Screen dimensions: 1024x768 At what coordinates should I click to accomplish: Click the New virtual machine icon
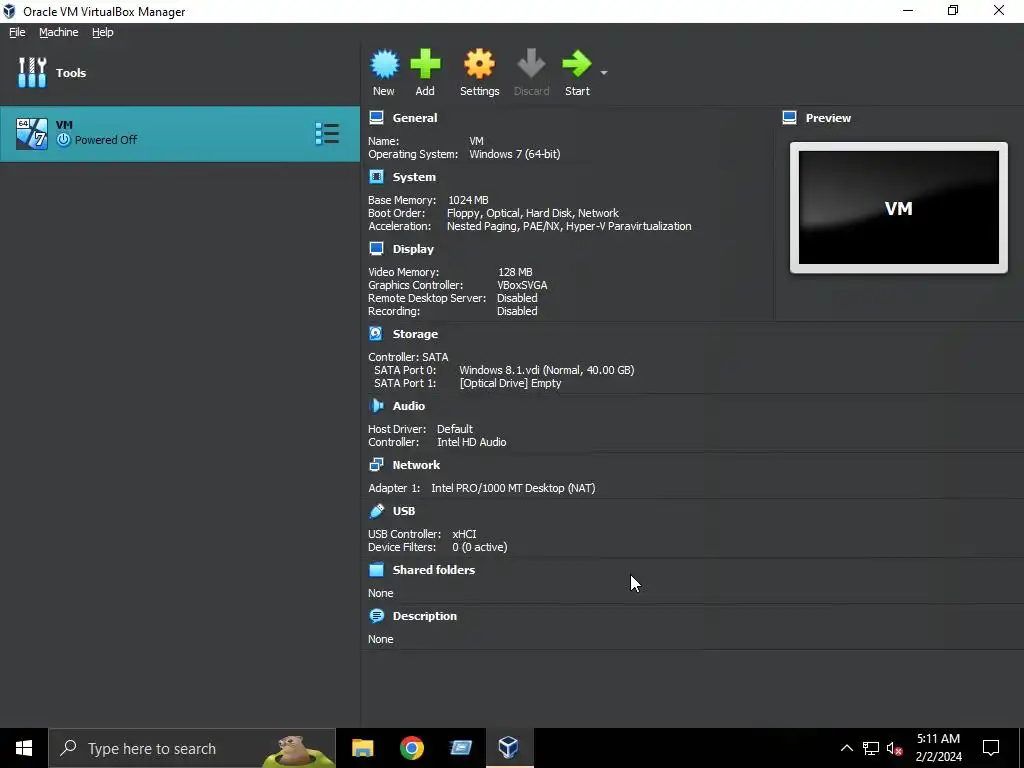click(384, 64)
